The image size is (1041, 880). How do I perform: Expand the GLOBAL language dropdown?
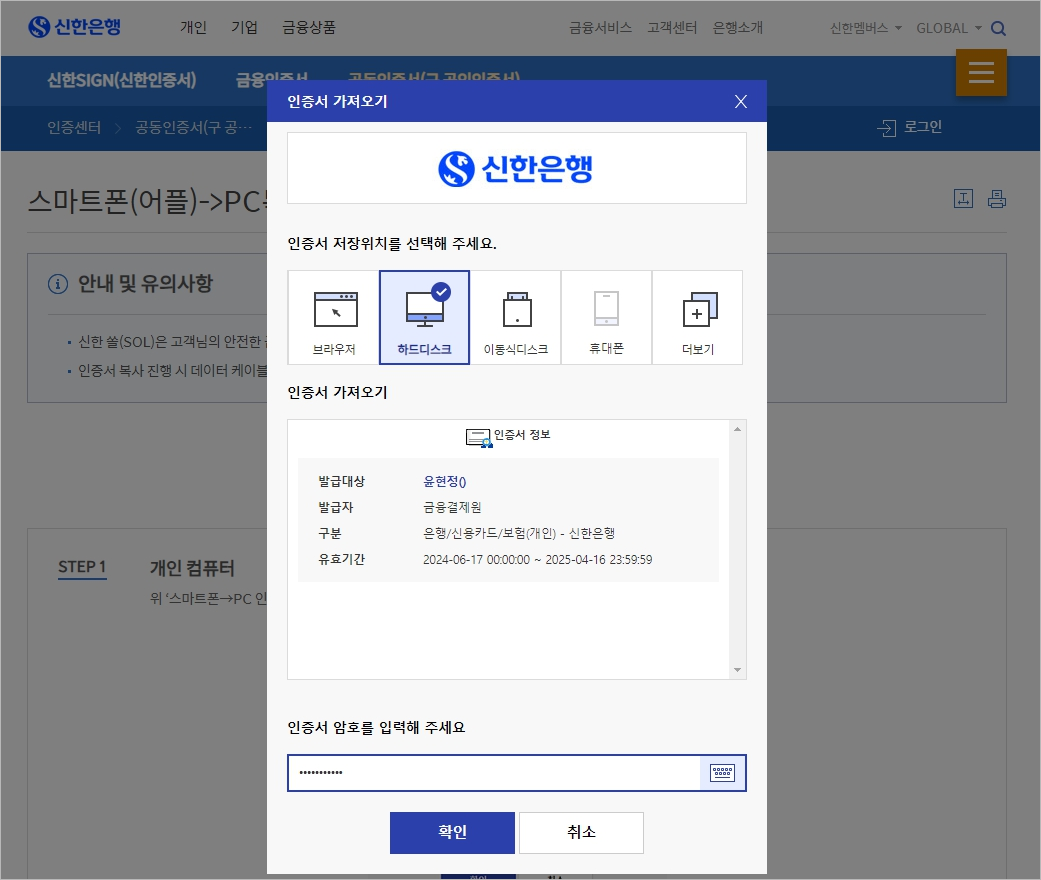949,28
